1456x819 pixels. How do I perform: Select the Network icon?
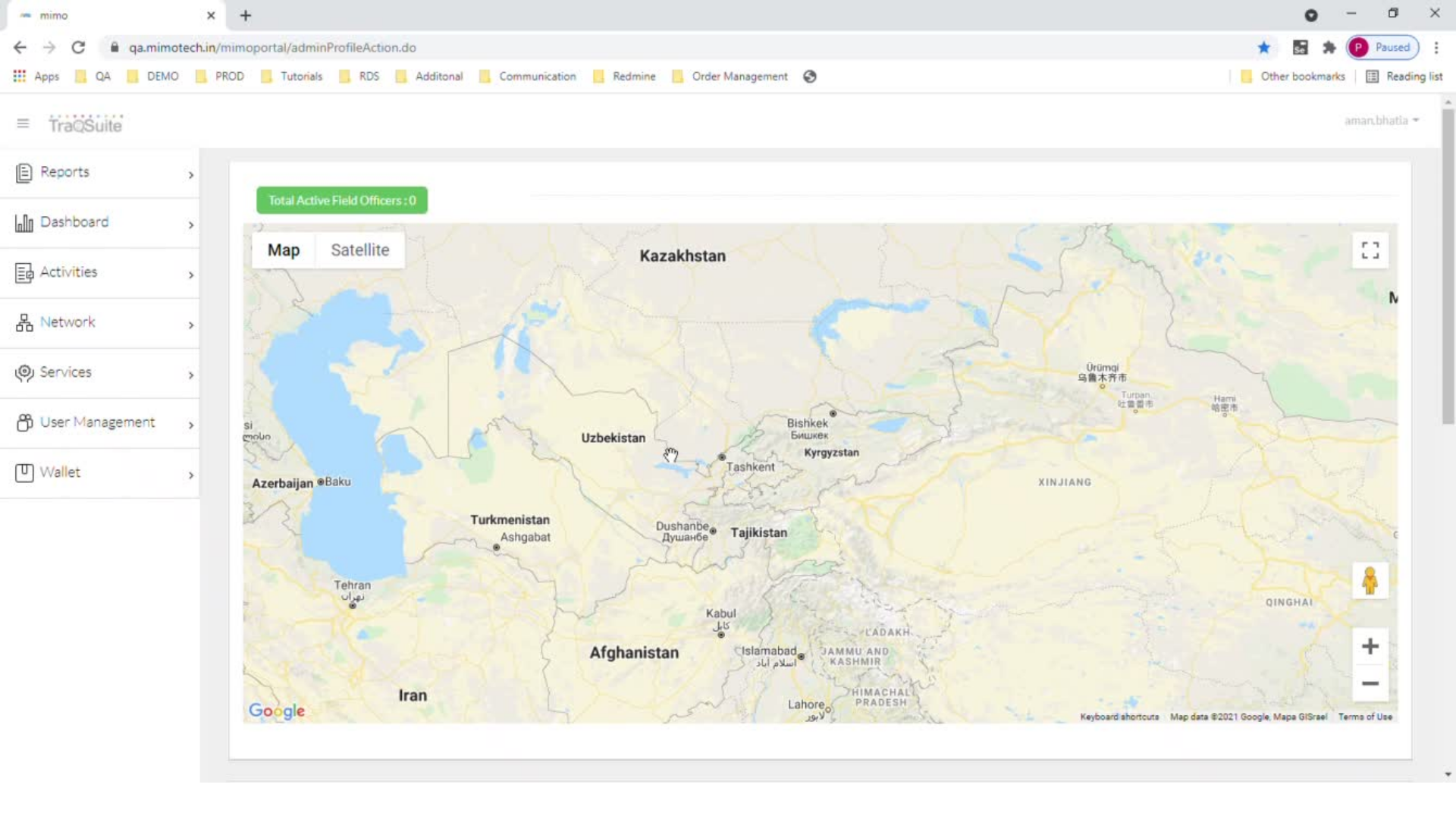(24, 322)
